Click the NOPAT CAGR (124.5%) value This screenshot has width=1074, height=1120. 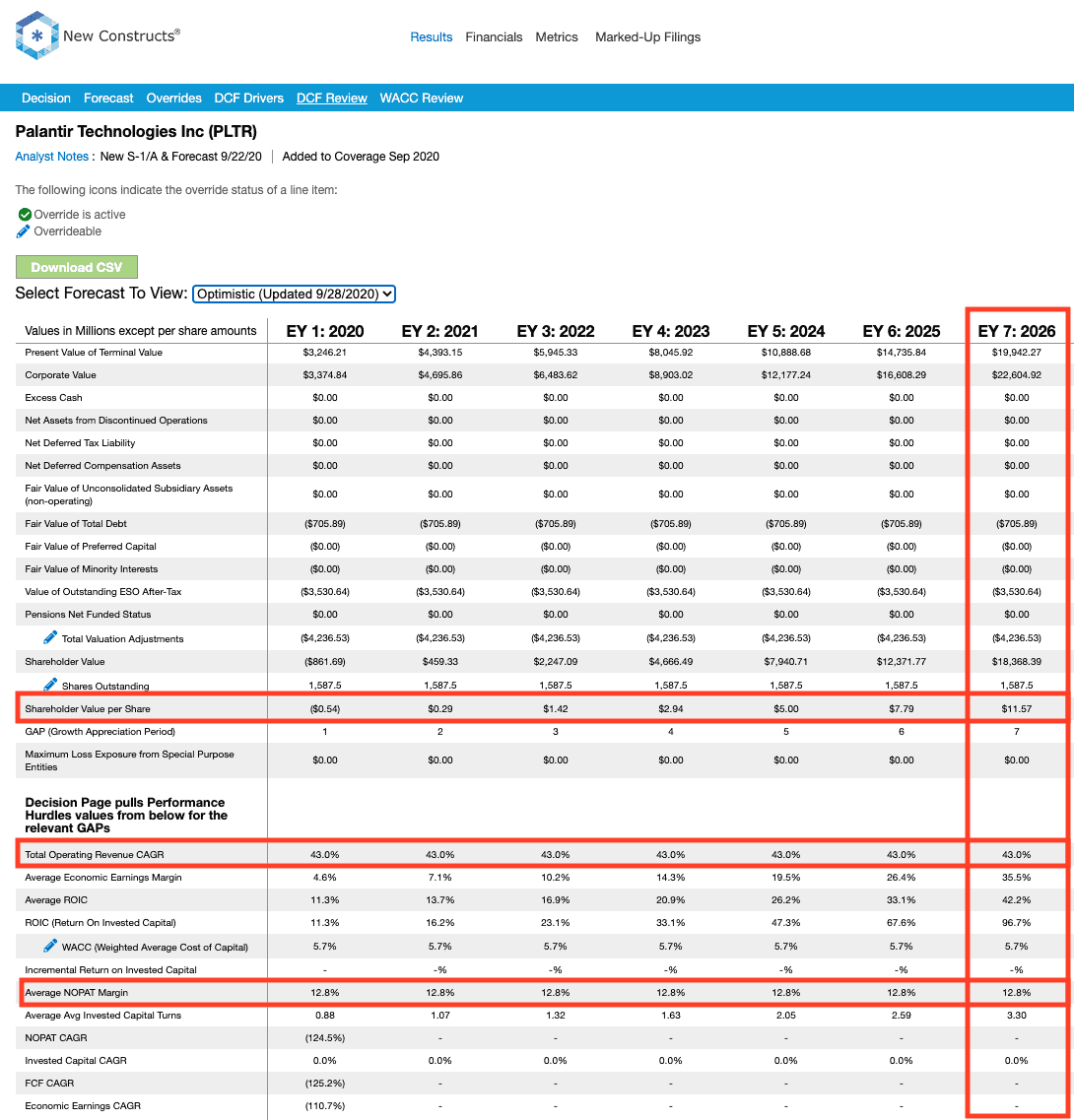[325, 1038]
